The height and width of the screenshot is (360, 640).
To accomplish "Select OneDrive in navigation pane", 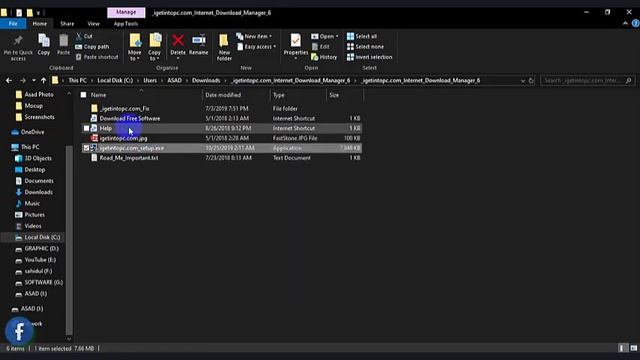I will 32,132.
